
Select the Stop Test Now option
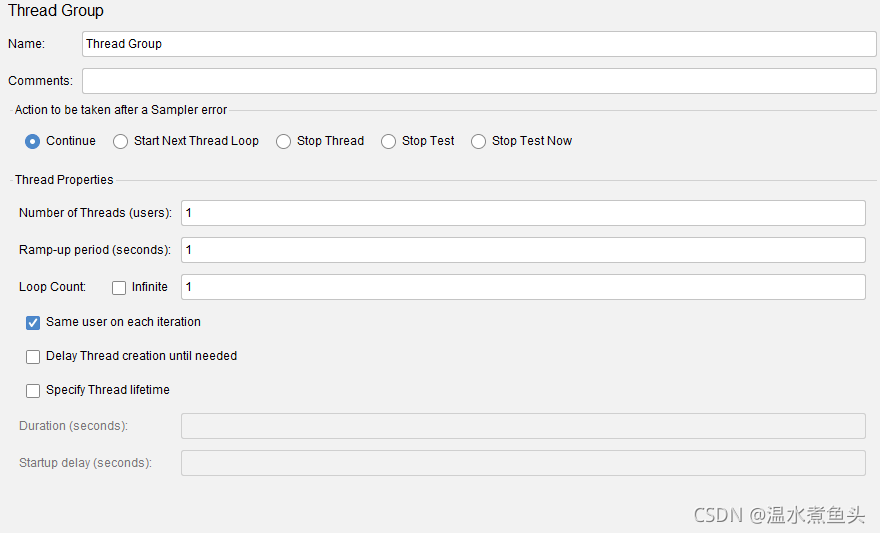(x=479, y=141)
